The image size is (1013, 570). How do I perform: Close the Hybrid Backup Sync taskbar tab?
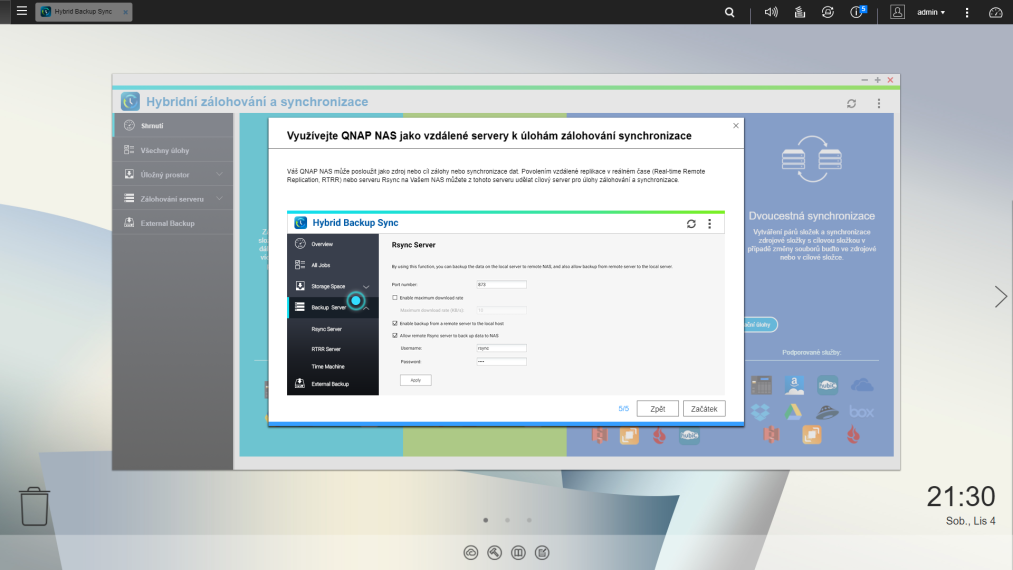[x=125, y=12]
